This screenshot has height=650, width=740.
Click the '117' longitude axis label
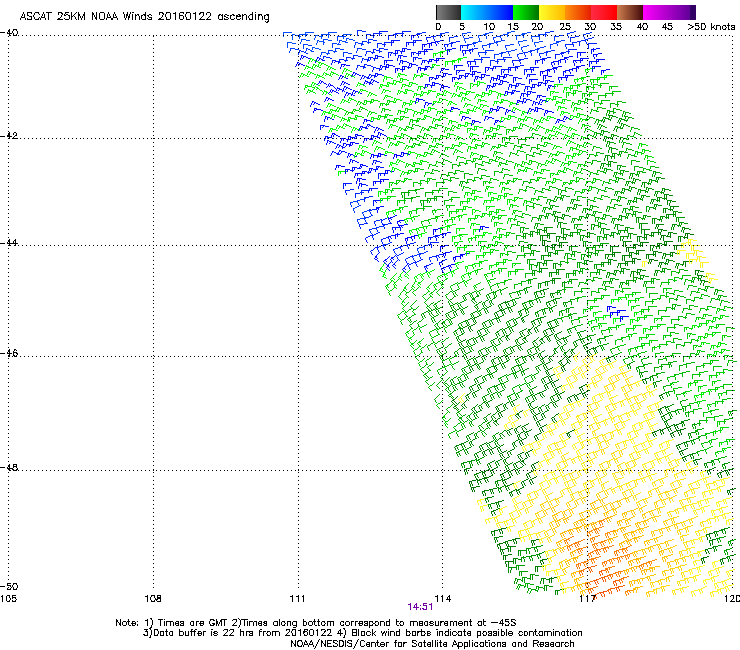[x=587, y=599]
